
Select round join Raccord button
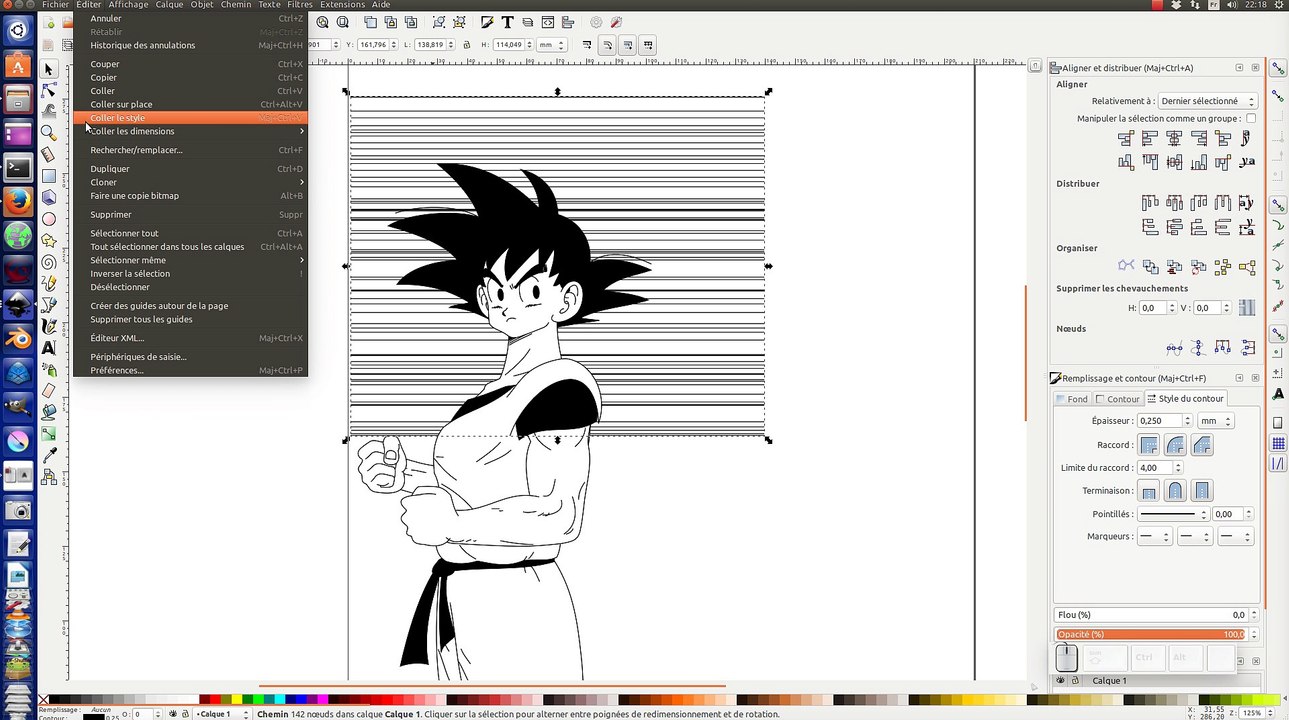click(x=1175, y=445)
